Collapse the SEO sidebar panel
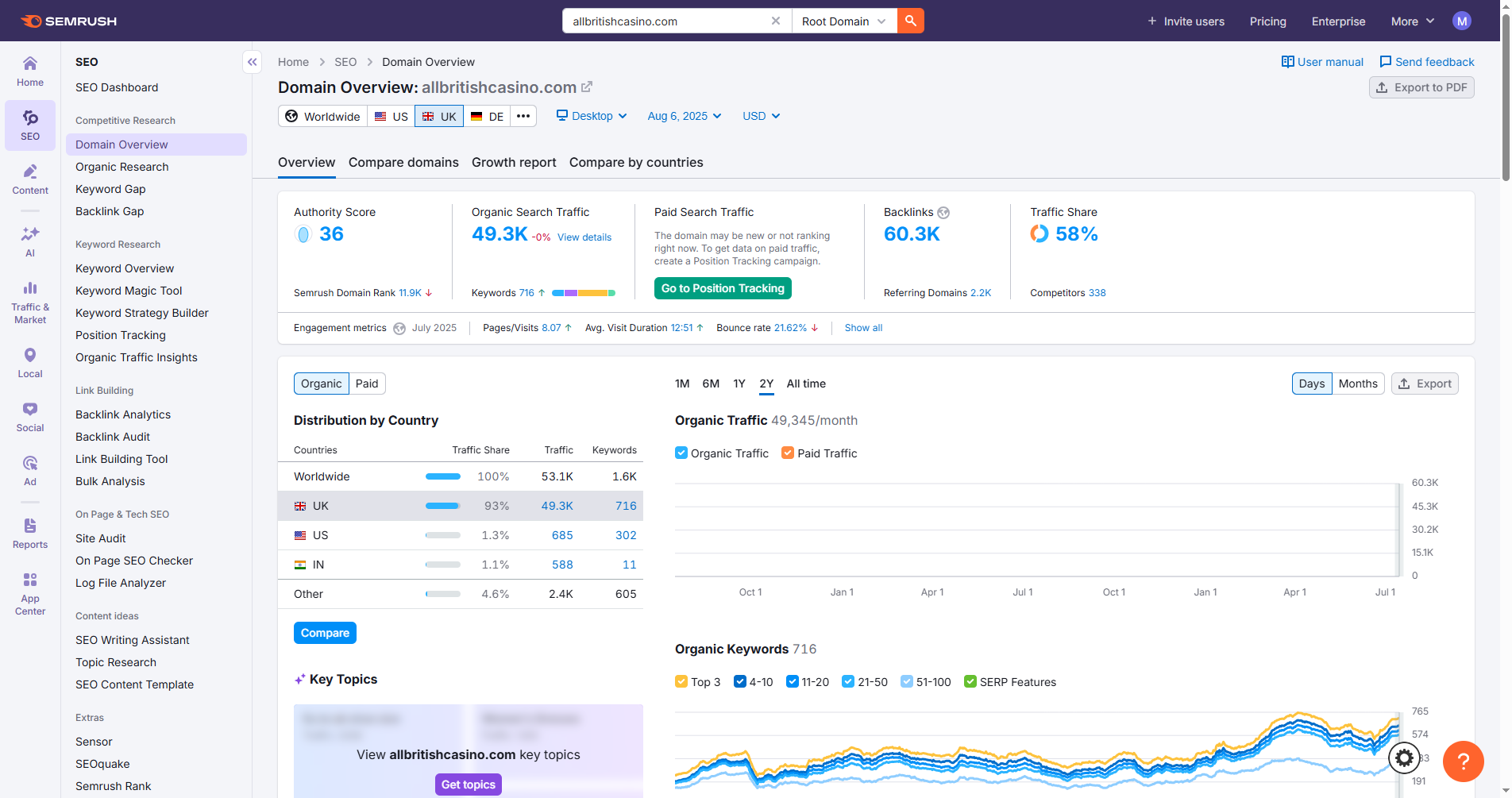The width and height of the screenshot is (1512, 798). (x=252, y=62)
